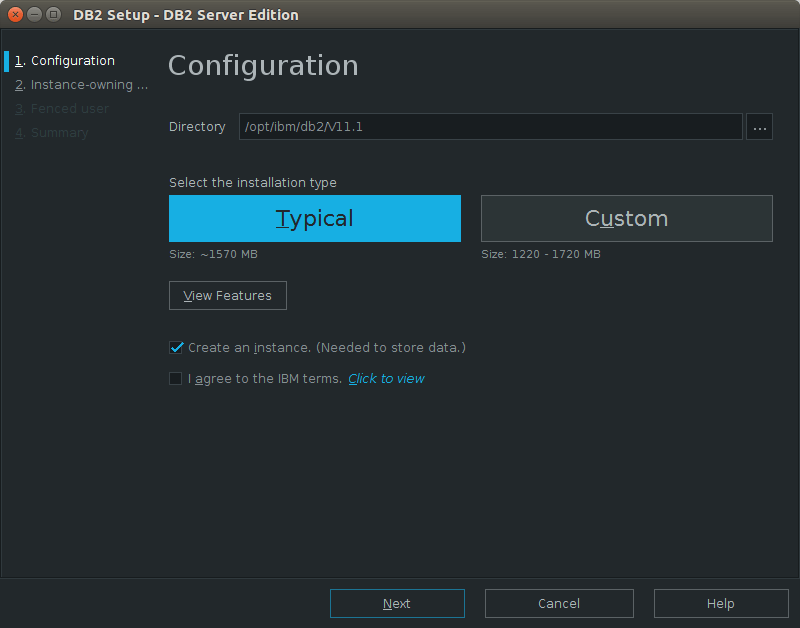Viewport: 800px width, 628px height.
Task: Choose the Custom installation type
Action: point(627,218)
